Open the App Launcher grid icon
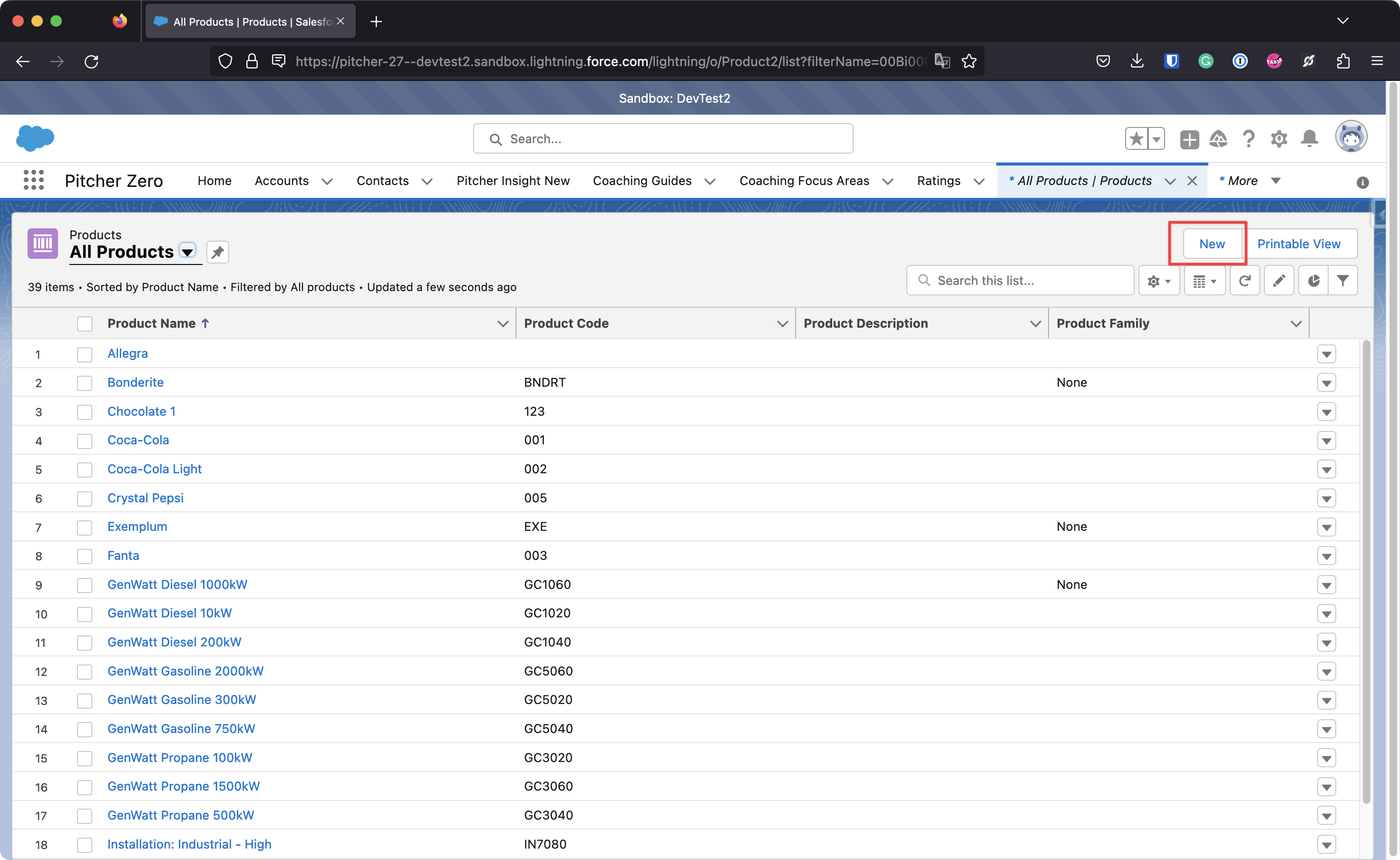This screenshot has height=860, width=1400. pos(34,180)
